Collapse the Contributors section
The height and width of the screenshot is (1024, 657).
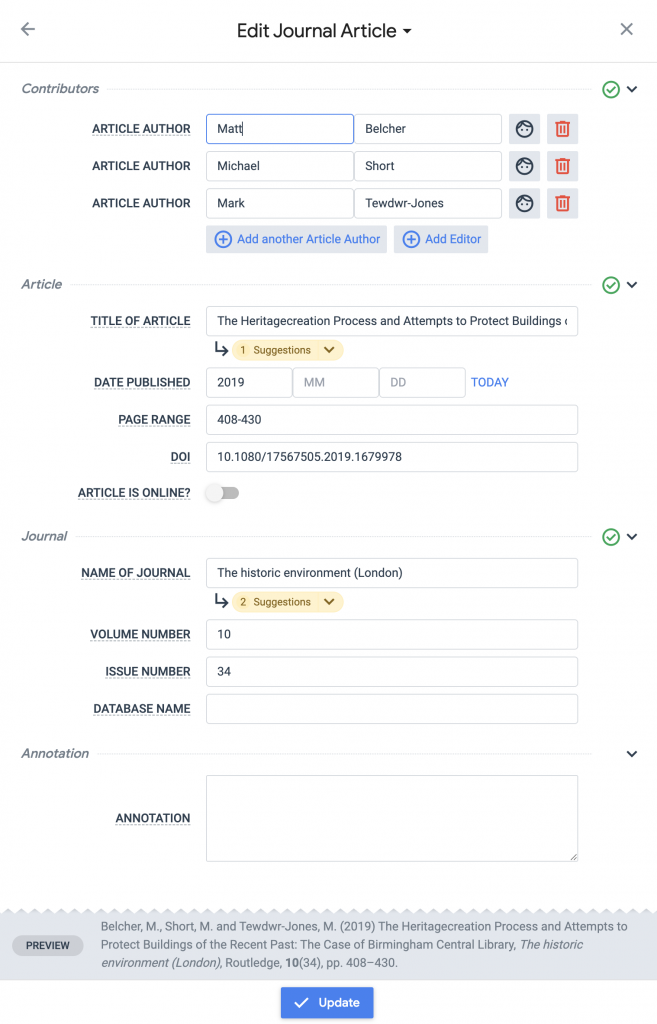(632, 89)
